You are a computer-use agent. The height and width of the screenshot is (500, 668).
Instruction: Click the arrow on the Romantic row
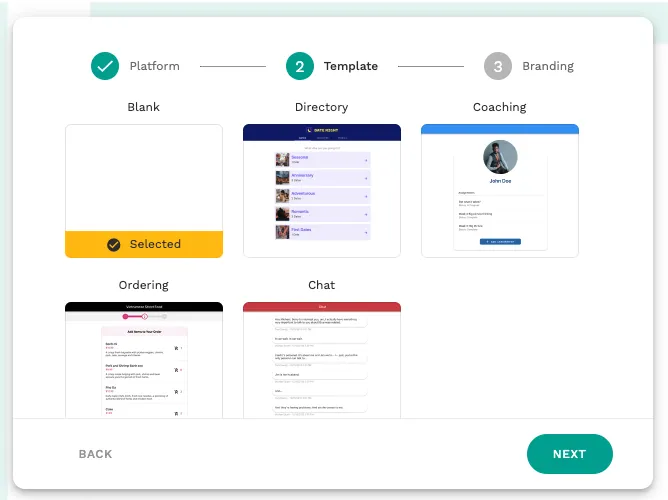click(366, 214)
